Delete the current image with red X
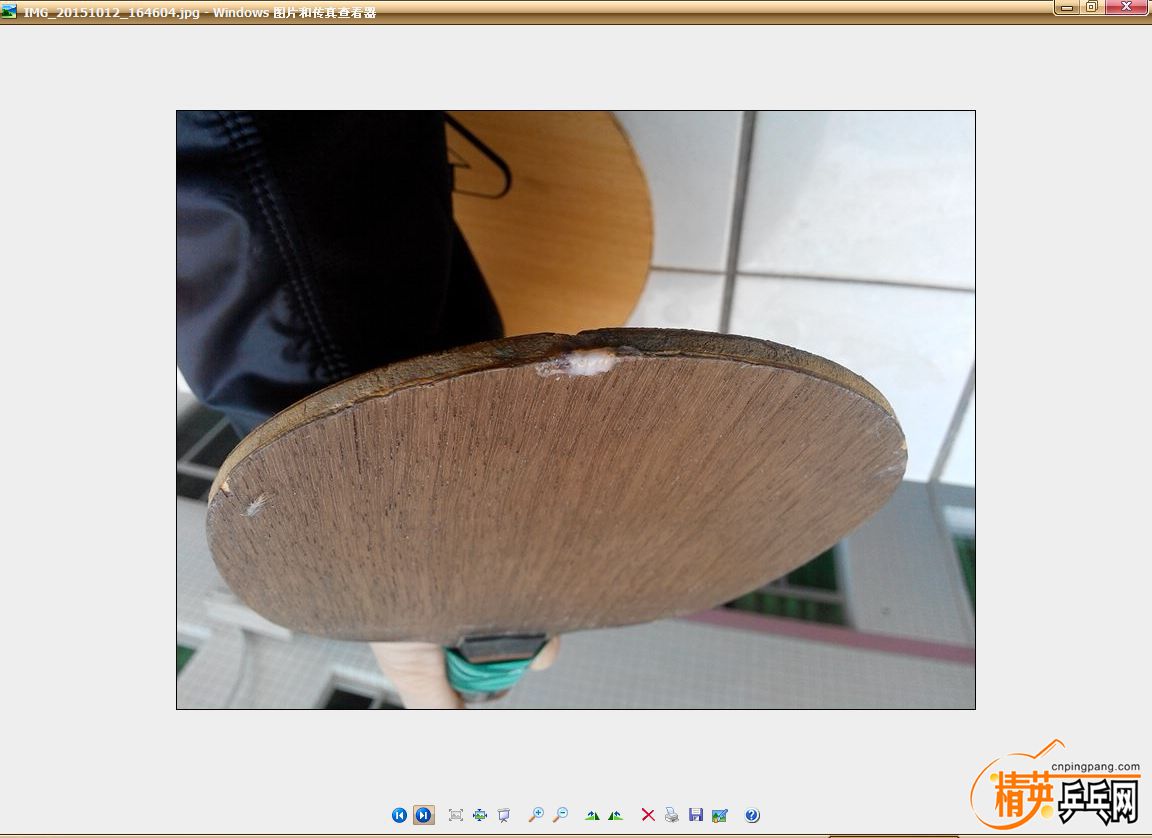The image size is (1152, 838). click(x=648, y=814)
